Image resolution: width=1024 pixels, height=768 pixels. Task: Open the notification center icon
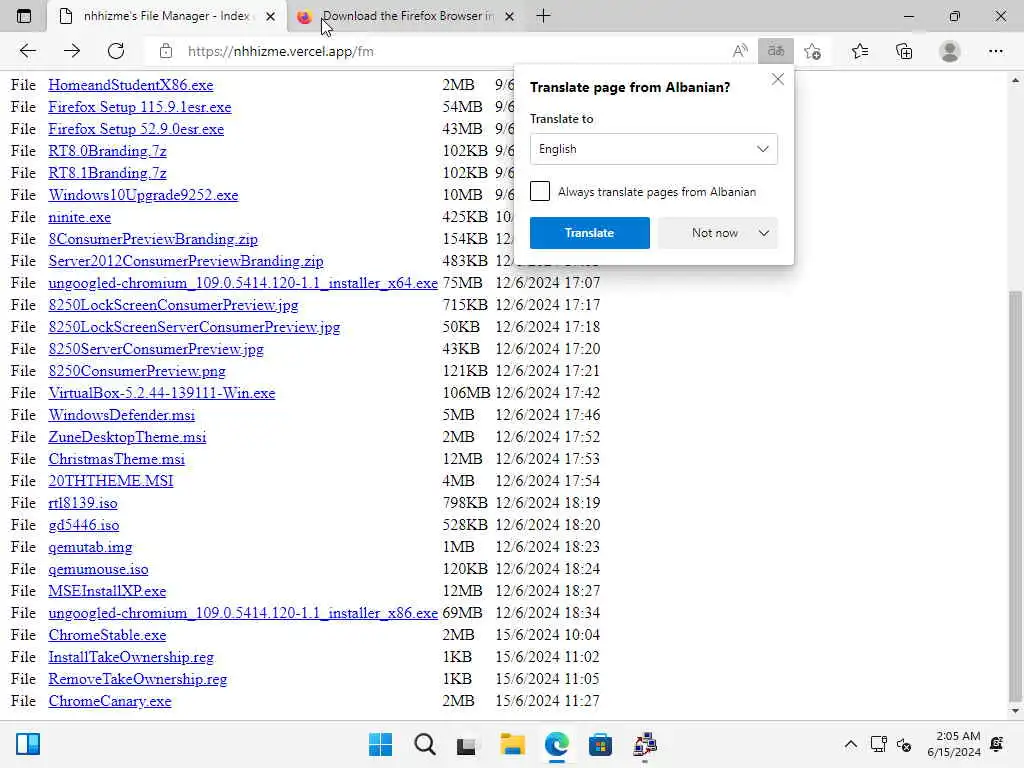click(x=997, y=744)
